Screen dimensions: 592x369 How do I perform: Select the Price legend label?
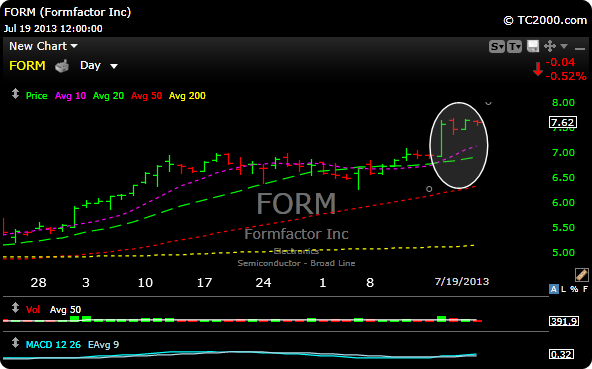[x=36, y=96]
